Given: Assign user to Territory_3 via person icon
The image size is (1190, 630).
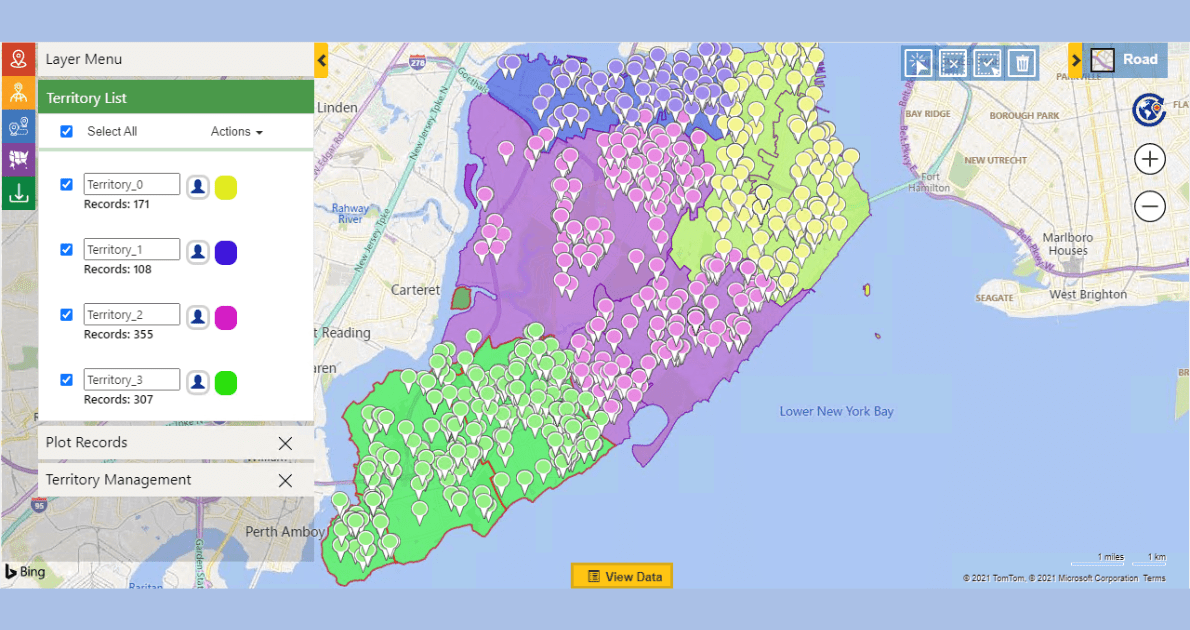Looking at the screenshot, I should click(198, 383).
